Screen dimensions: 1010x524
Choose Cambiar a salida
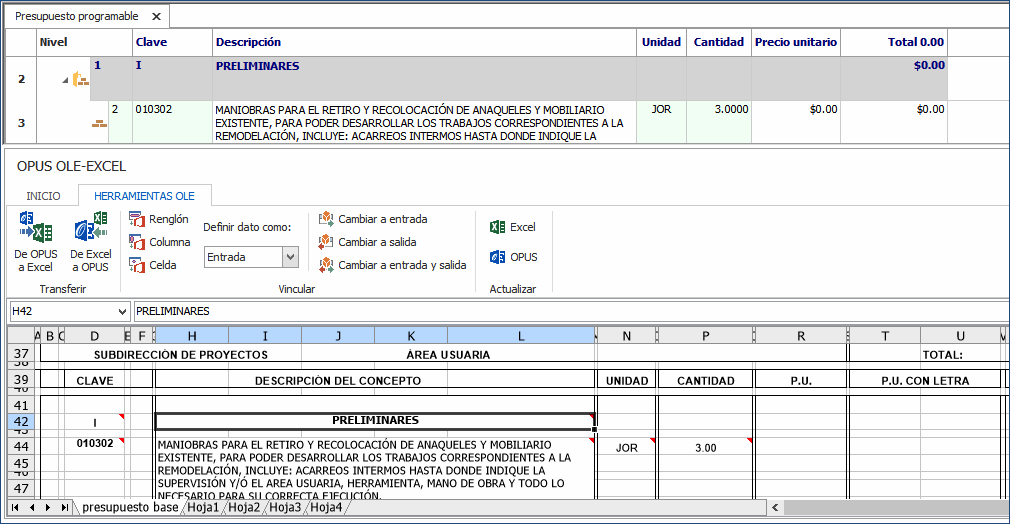(x=367, y=242)
